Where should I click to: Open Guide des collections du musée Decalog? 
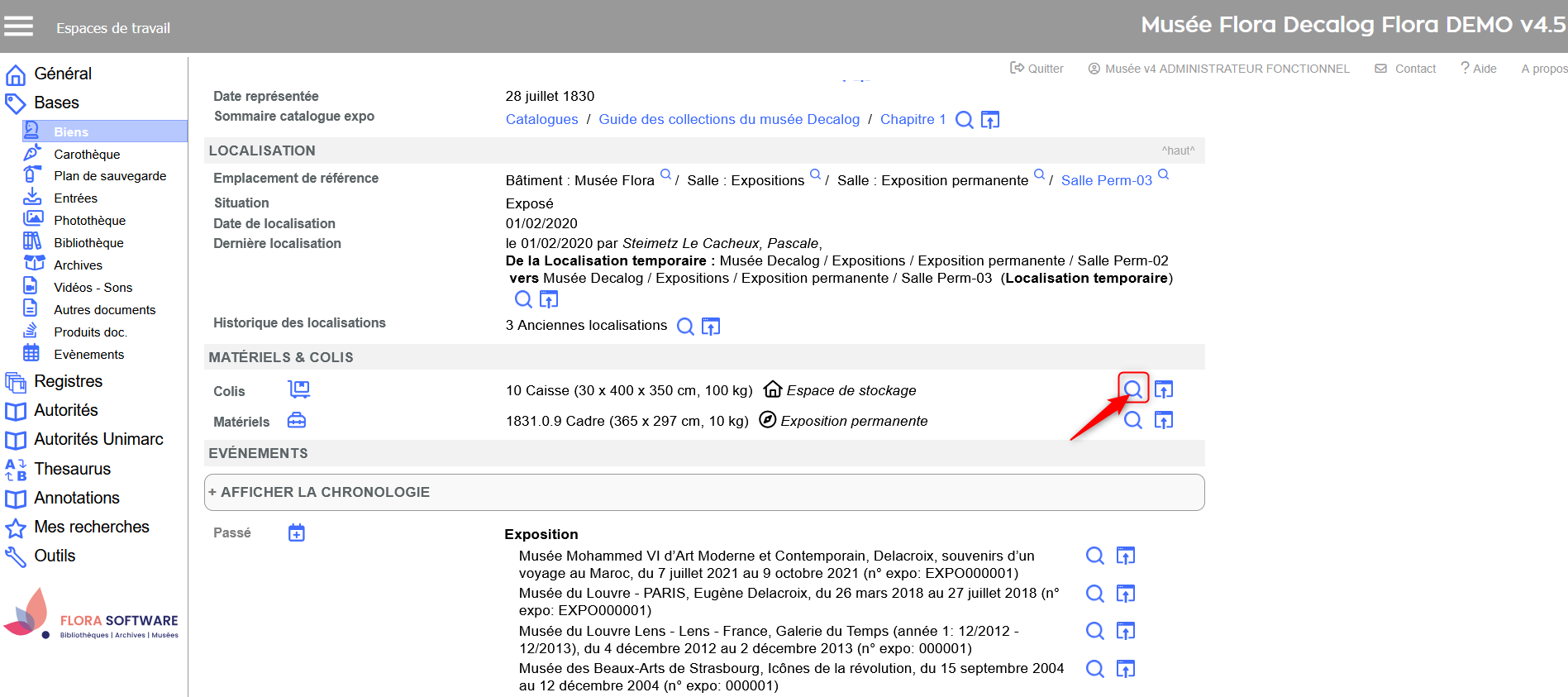point(729,119)
